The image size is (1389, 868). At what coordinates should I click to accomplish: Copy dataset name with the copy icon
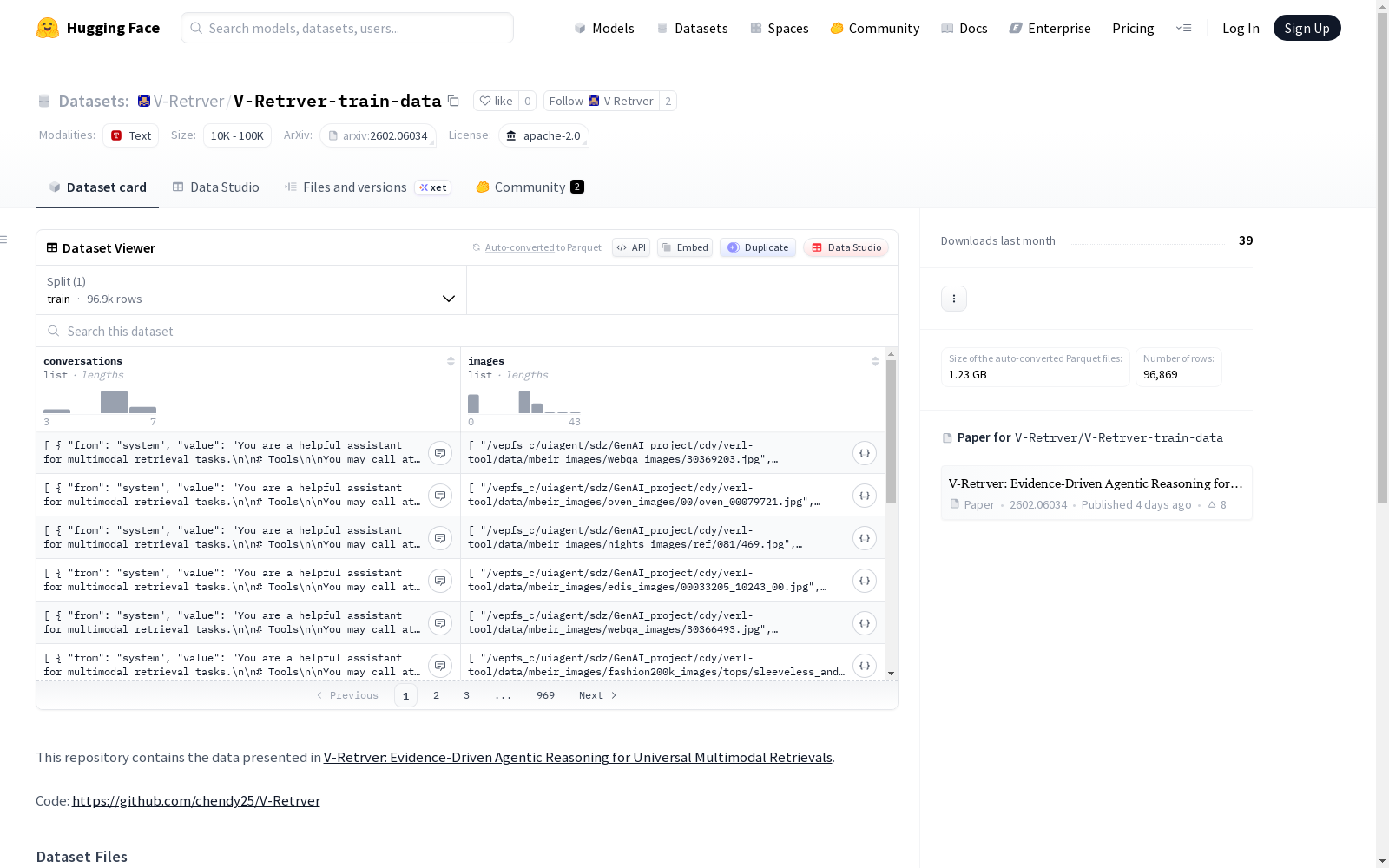click(453, 101)
